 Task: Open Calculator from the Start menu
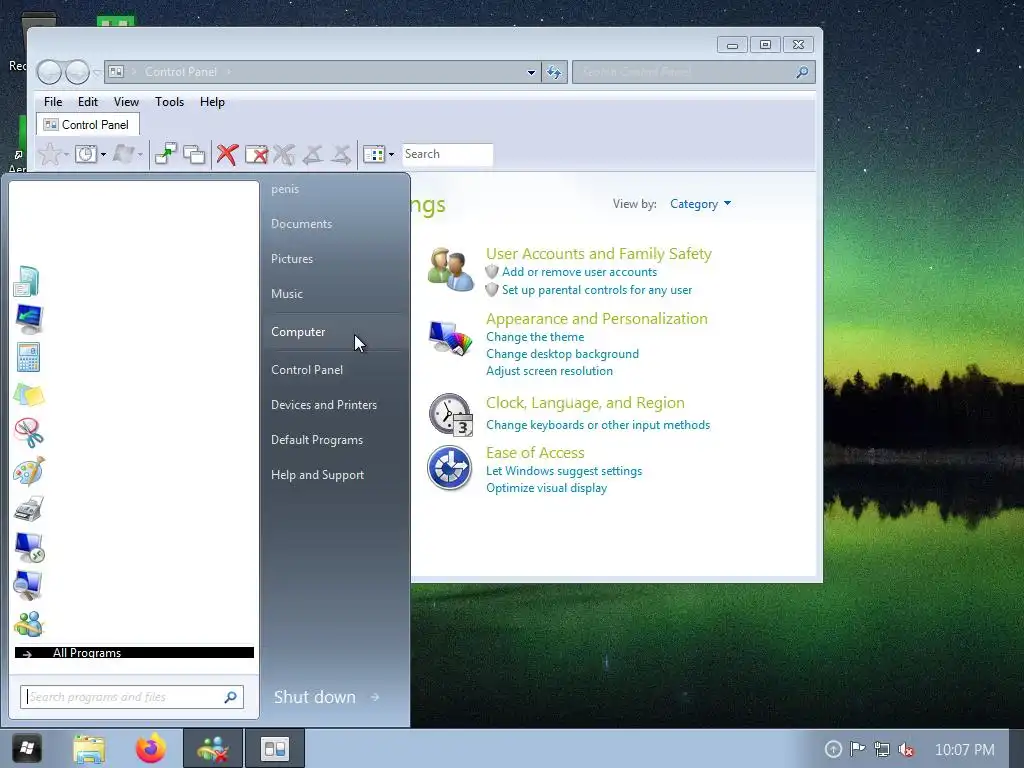click(x=28, y=357)
